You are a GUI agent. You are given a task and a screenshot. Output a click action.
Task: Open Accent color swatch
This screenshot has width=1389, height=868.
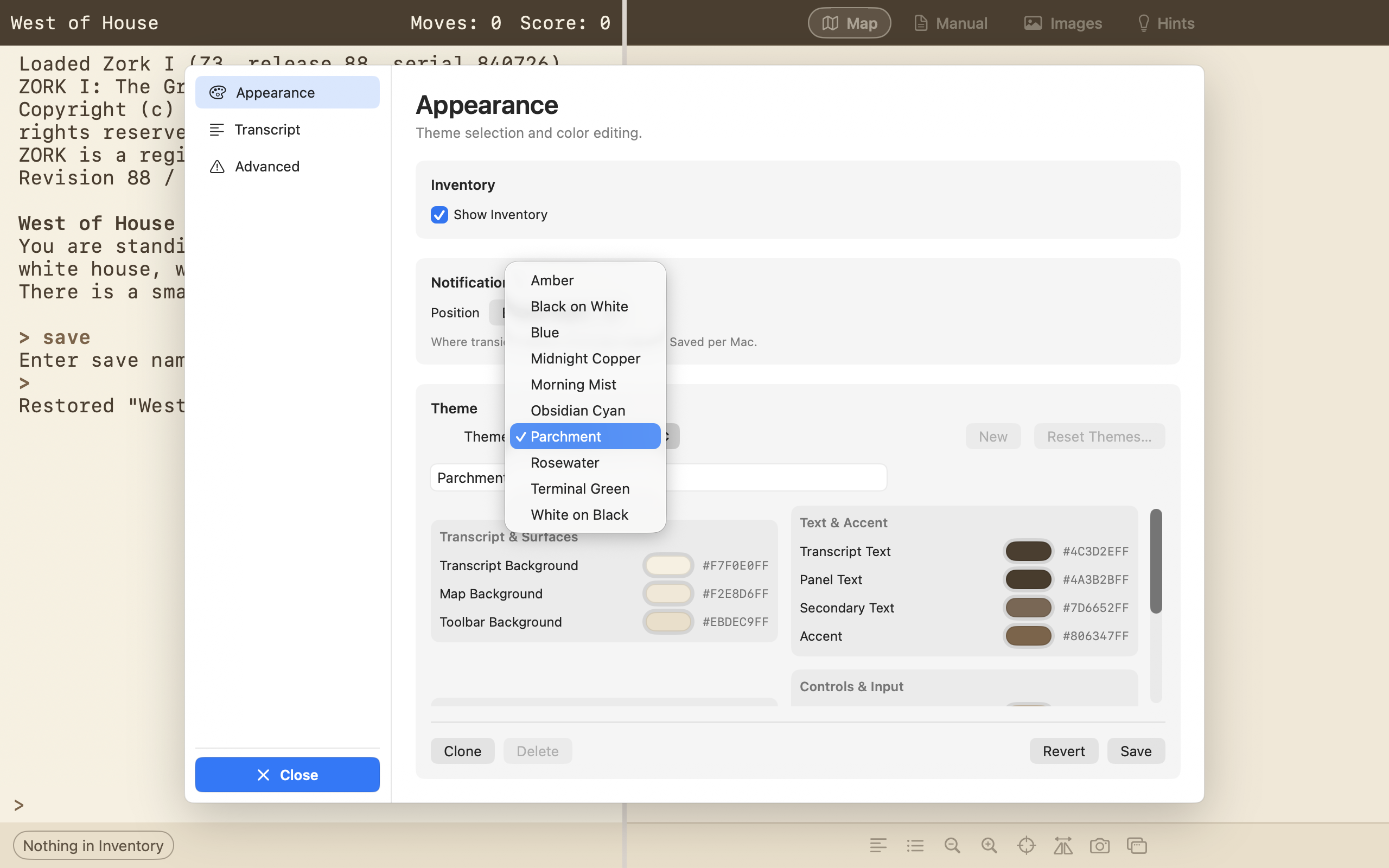(1029, 636)
